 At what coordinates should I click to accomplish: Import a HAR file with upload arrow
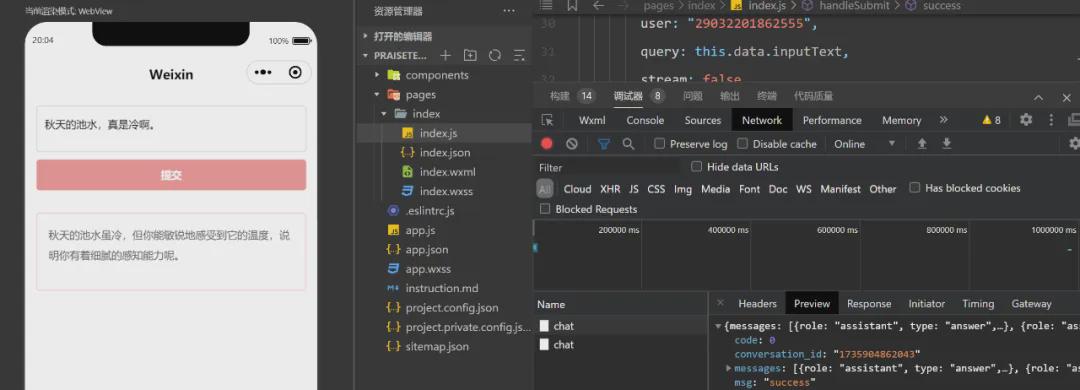[922, 143]
